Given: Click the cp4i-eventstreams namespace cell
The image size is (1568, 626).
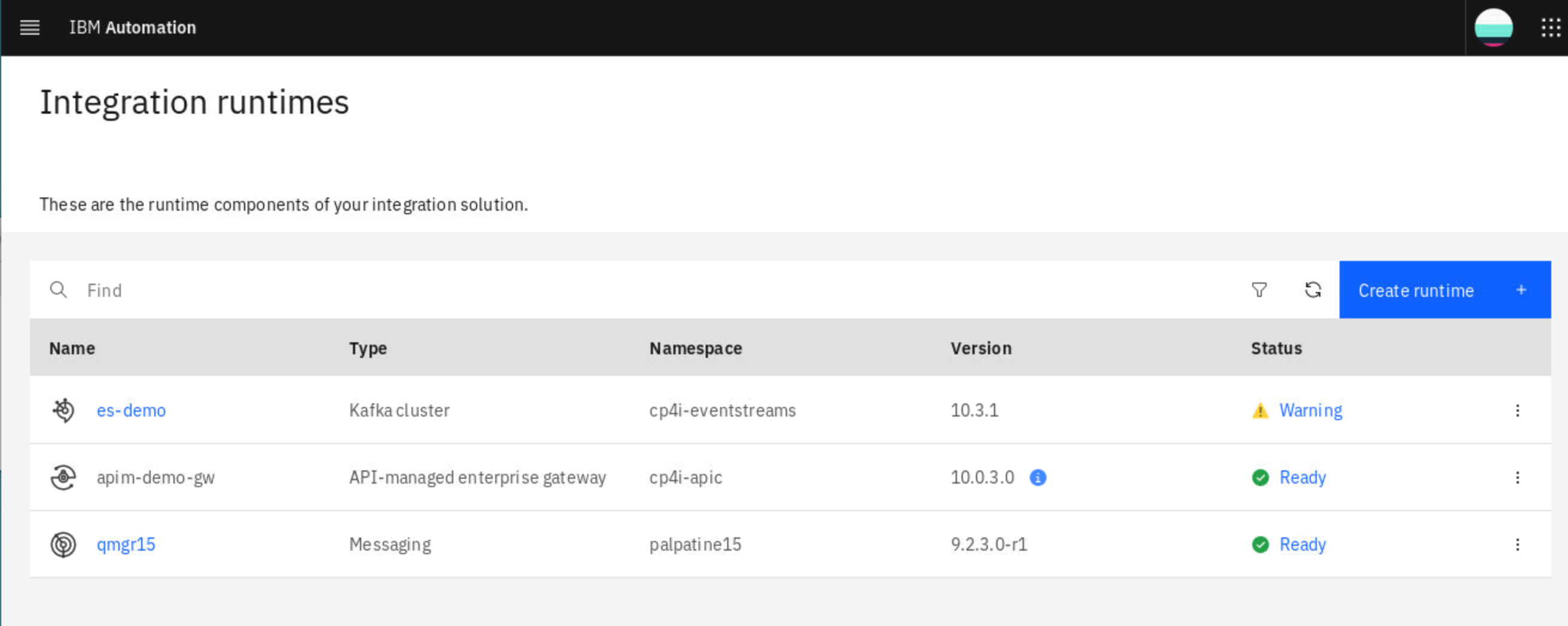Looking at the screenshot, I should pos(722,411).
